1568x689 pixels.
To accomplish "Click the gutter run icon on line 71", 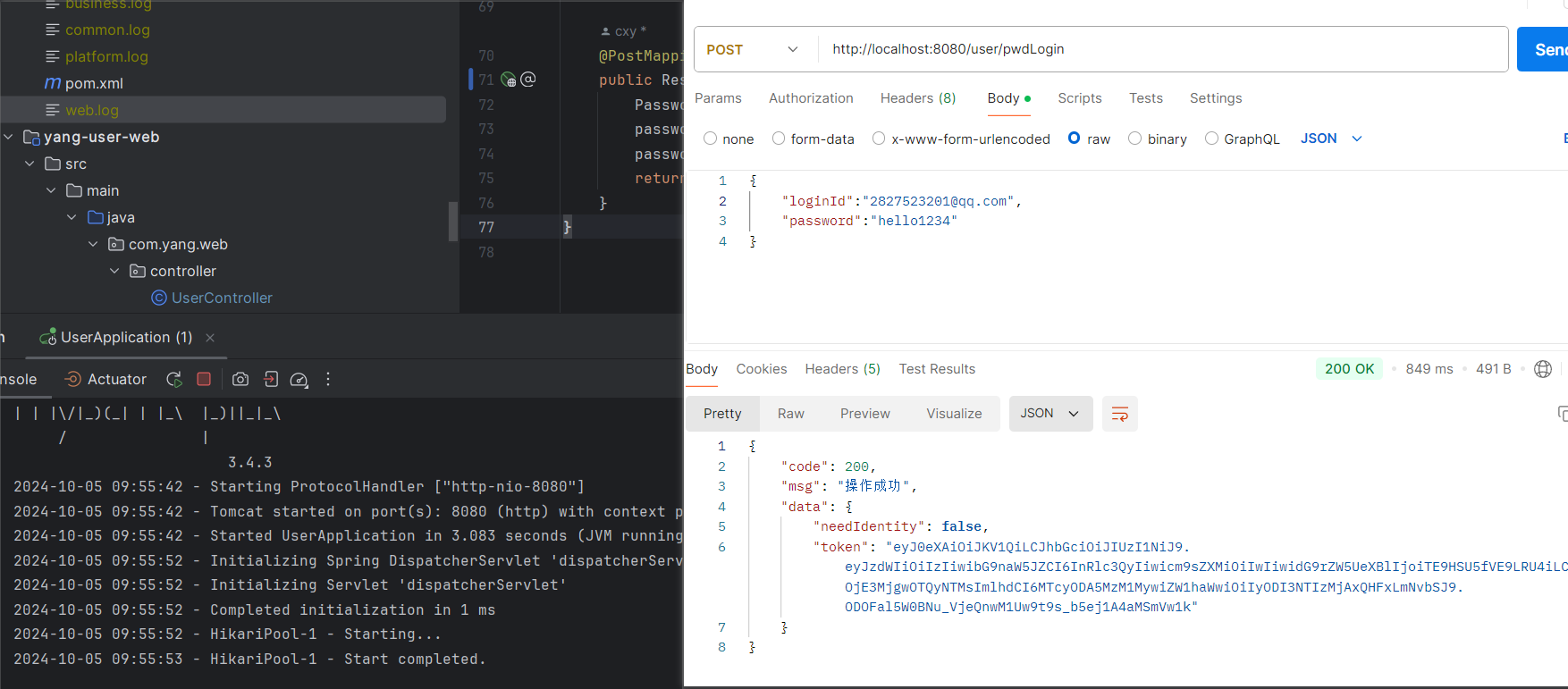I will 509,80.
